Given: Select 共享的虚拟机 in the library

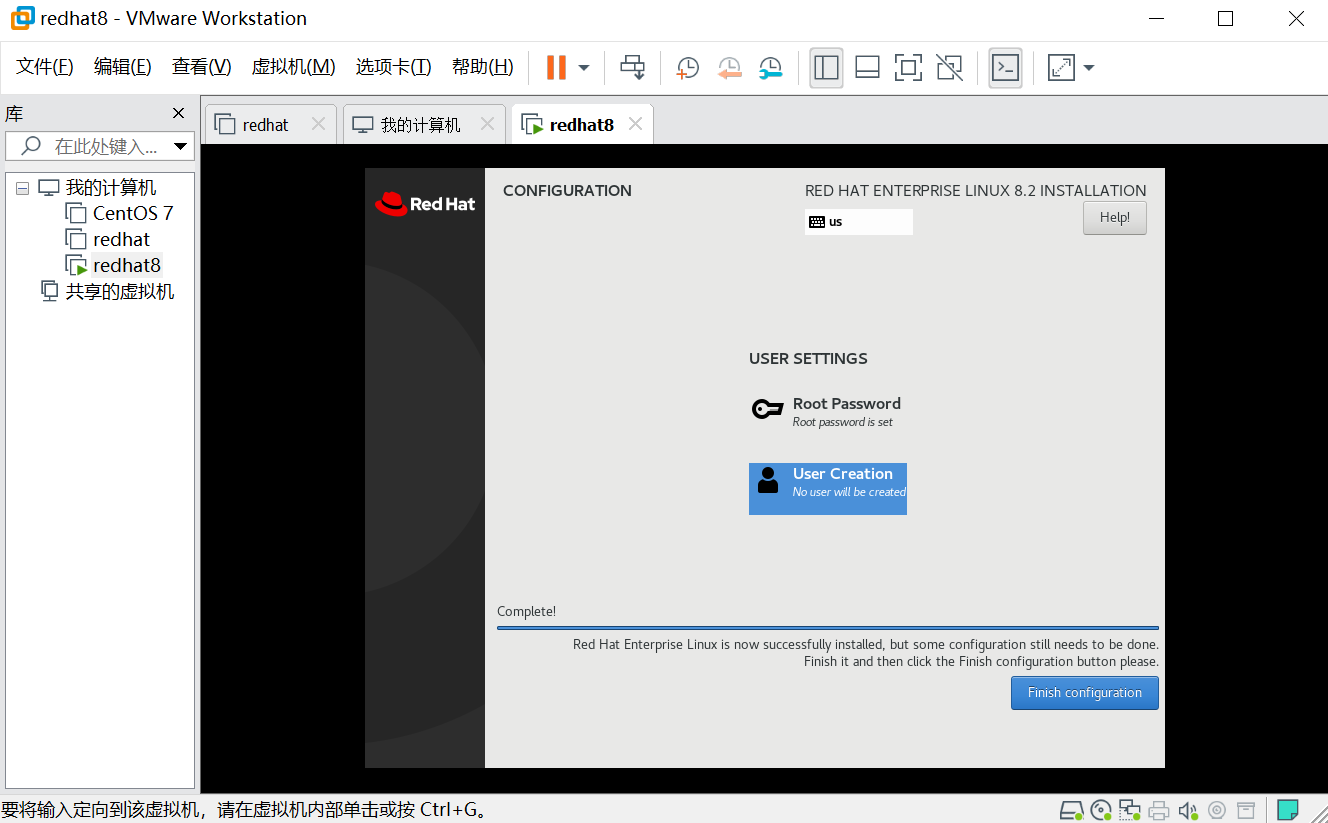Looking at the screenshot, I should tap(119, 291).
